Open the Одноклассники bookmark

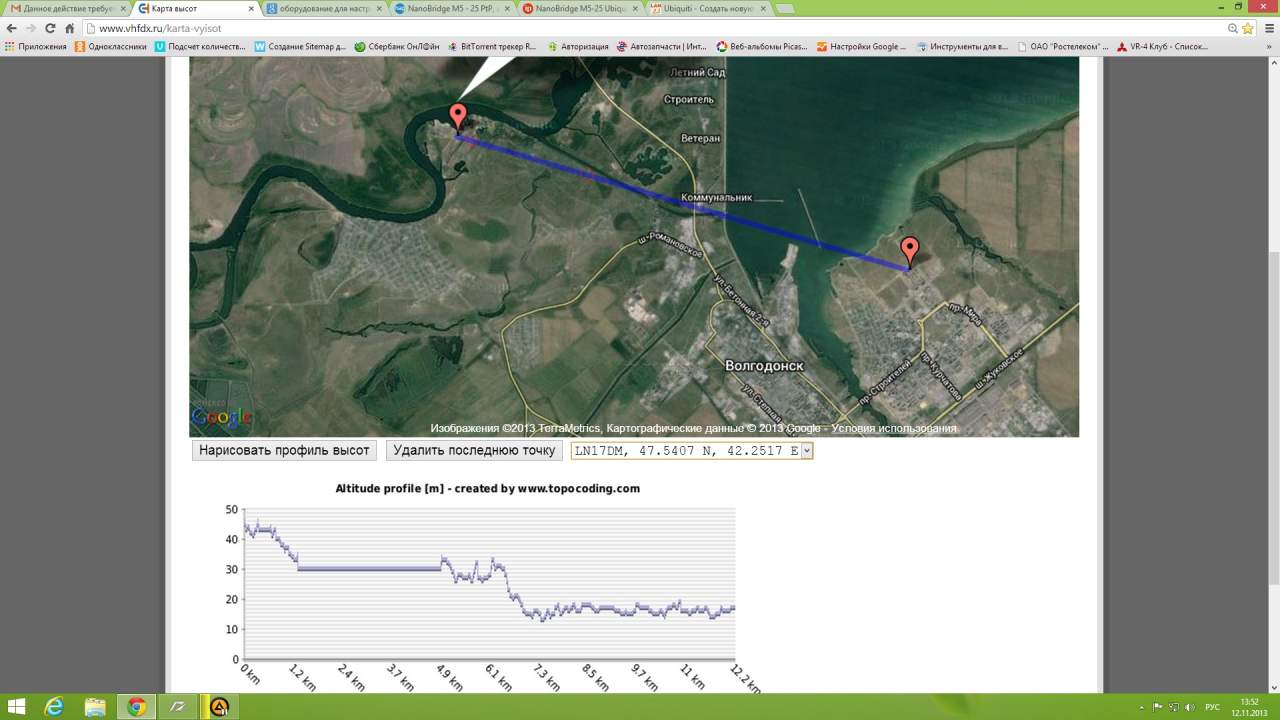pyautogui.click(x=110, y=46)
